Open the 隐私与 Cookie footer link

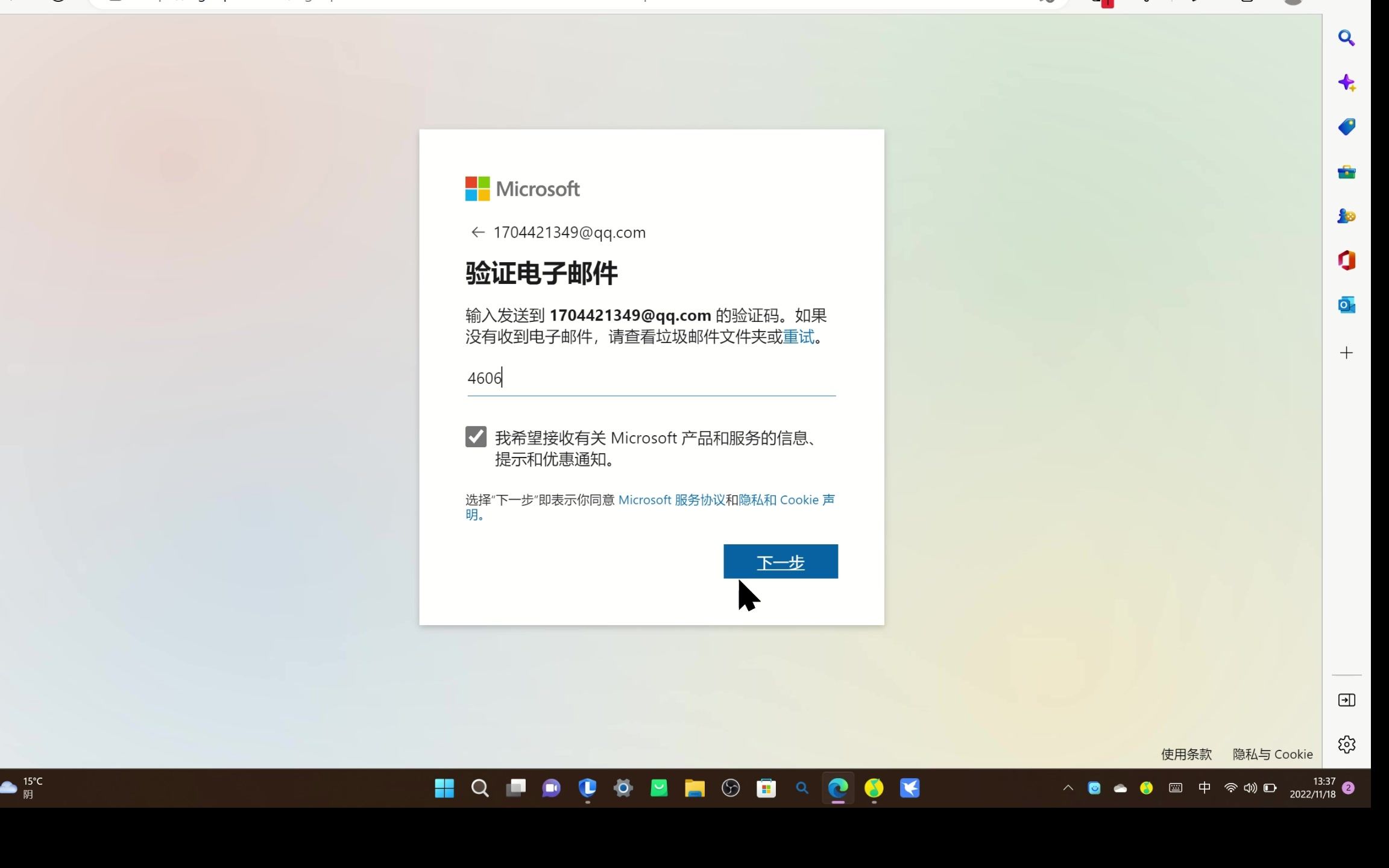tap(1272, 754)
